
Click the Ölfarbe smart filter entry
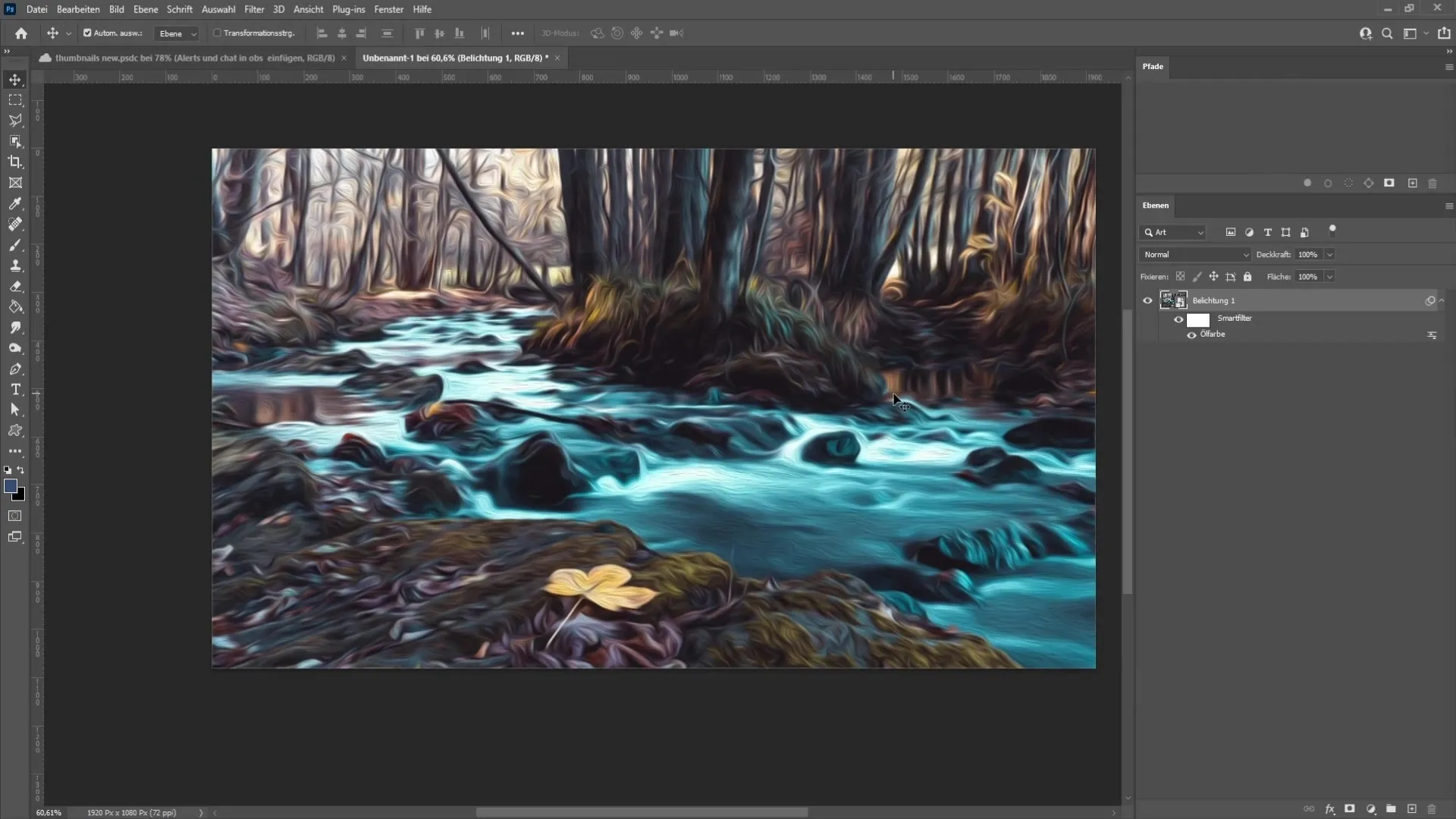coord(1213,334)
